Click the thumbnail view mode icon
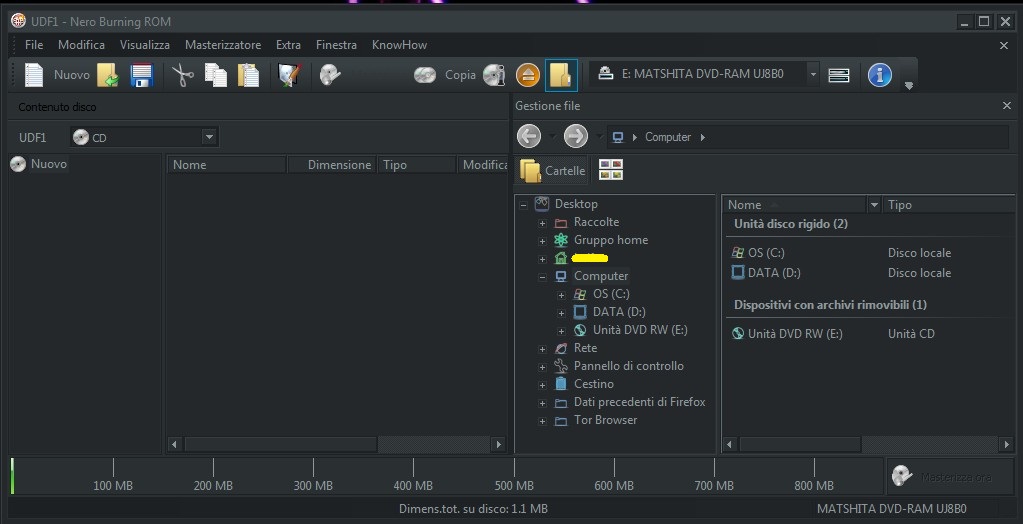This screenshot has height=524, width=1023. 611,170
